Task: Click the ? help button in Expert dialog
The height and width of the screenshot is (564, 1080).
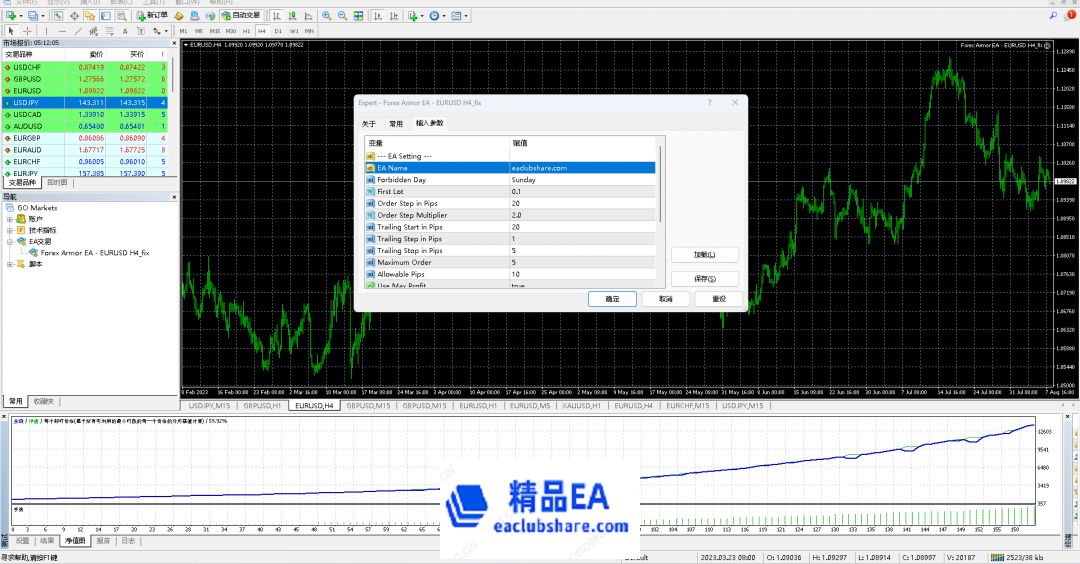Action: tap(709, 103)
